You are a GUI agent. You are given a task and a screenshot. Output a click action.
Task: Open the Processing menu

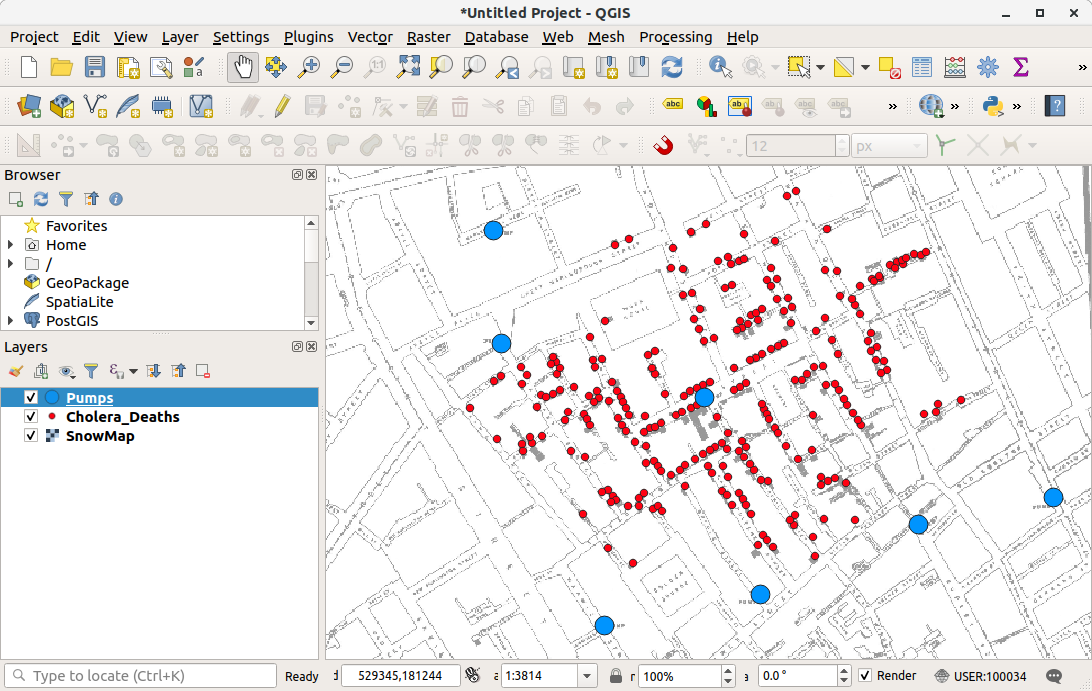(676, 37)
